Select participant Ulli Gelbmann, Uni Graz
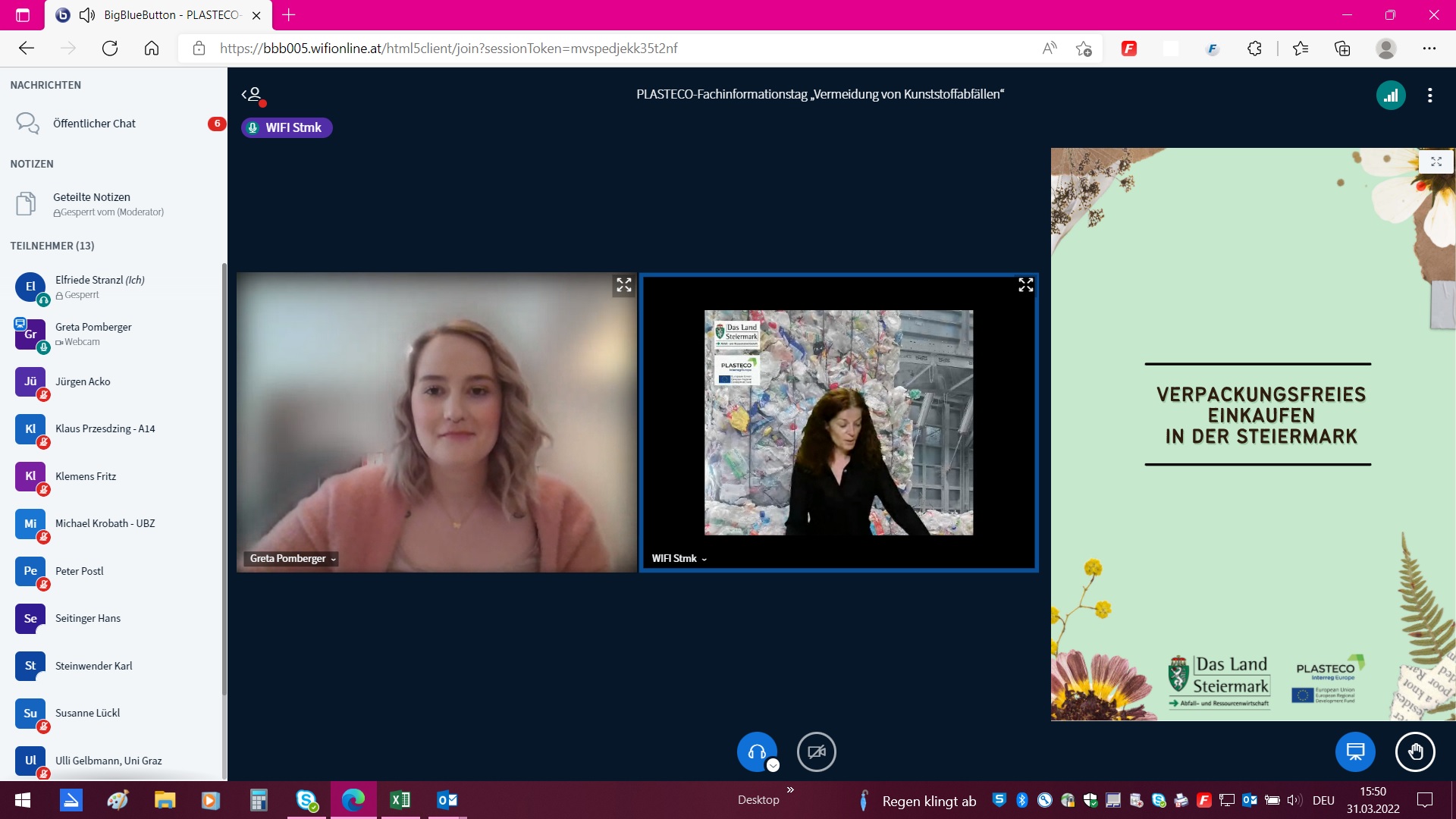Image resolution: width=1456 pixels, height=819 pixels. 114,761
